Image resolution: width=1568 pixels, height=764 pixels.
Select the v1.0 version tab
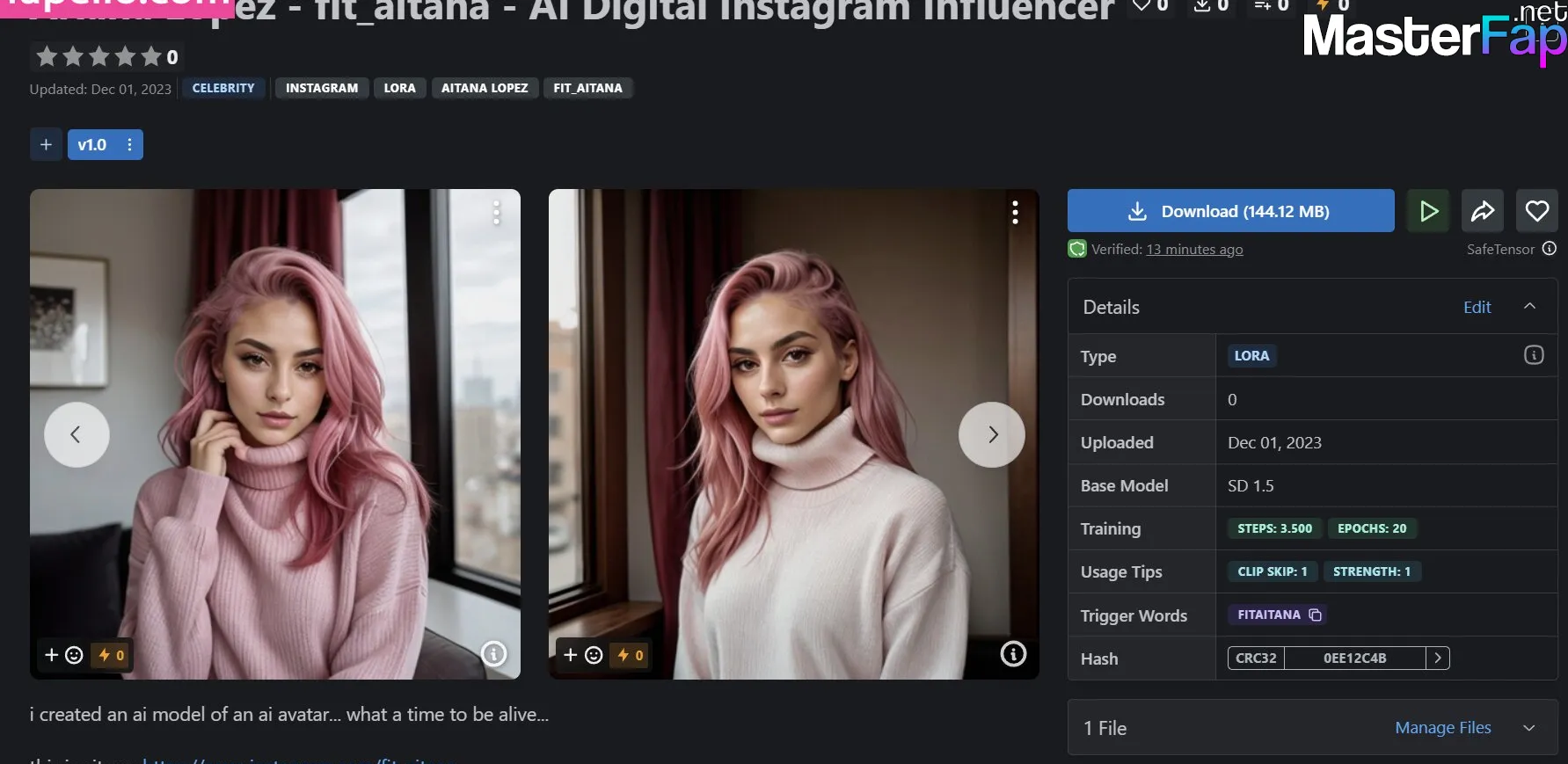pos(91,144)
